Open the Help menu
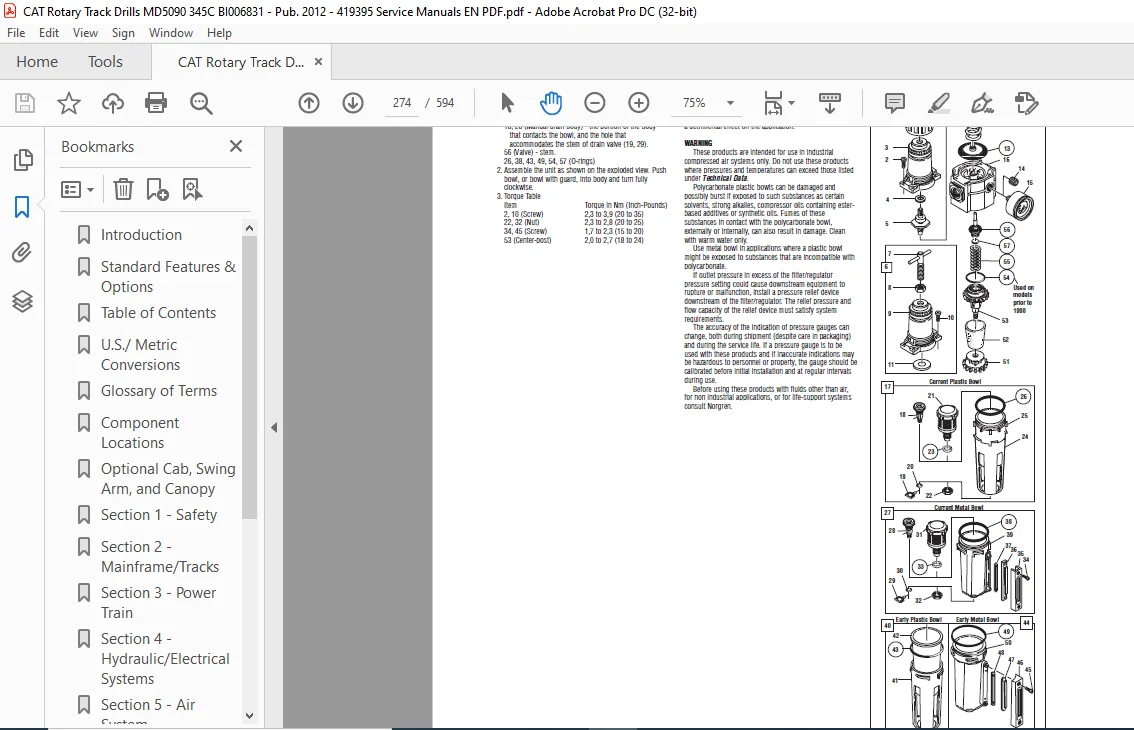 (219, 33)
